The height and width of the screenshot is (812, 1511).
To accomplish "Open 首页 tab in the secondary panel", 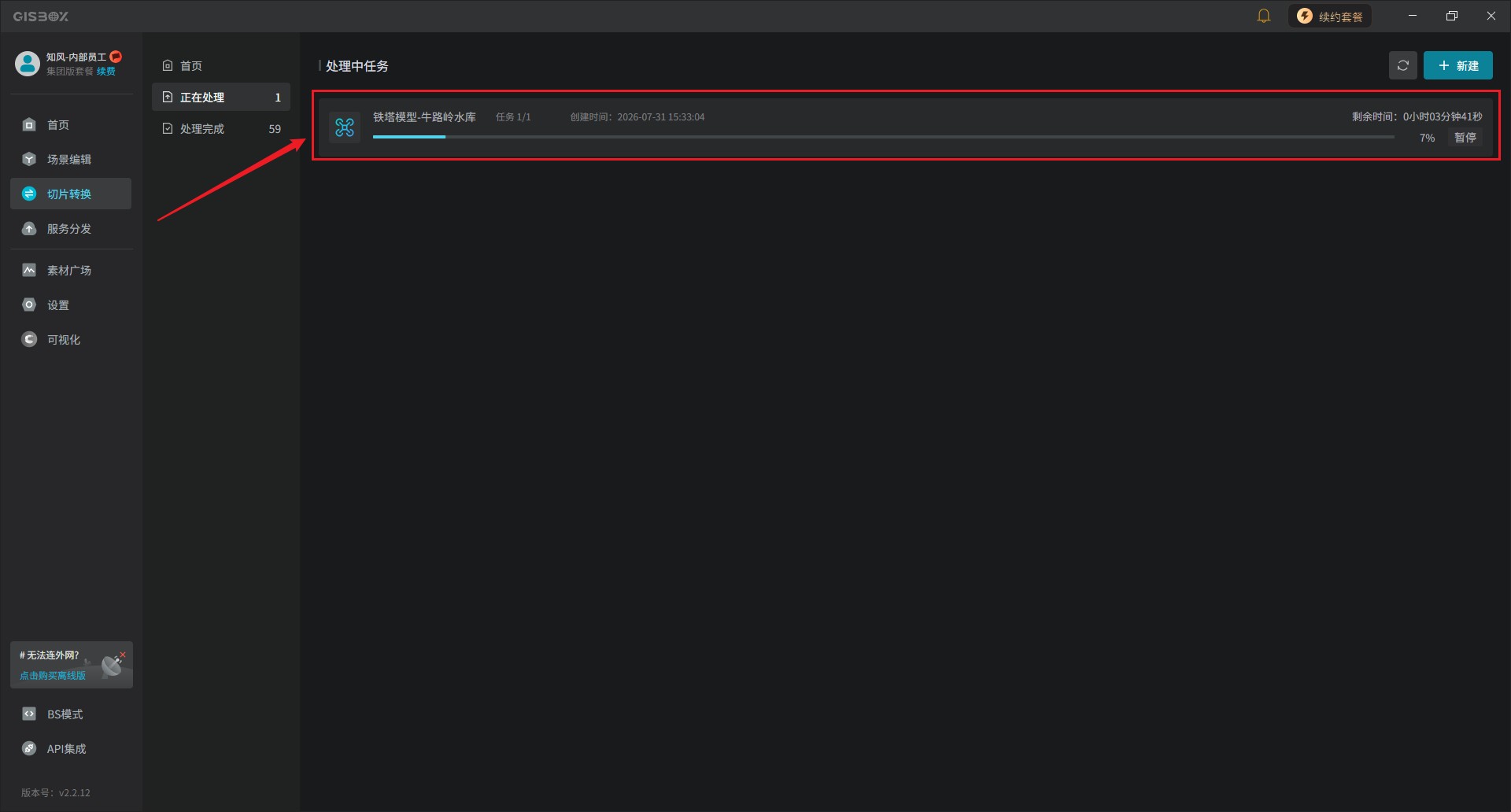I will click(x=221, y=65).
